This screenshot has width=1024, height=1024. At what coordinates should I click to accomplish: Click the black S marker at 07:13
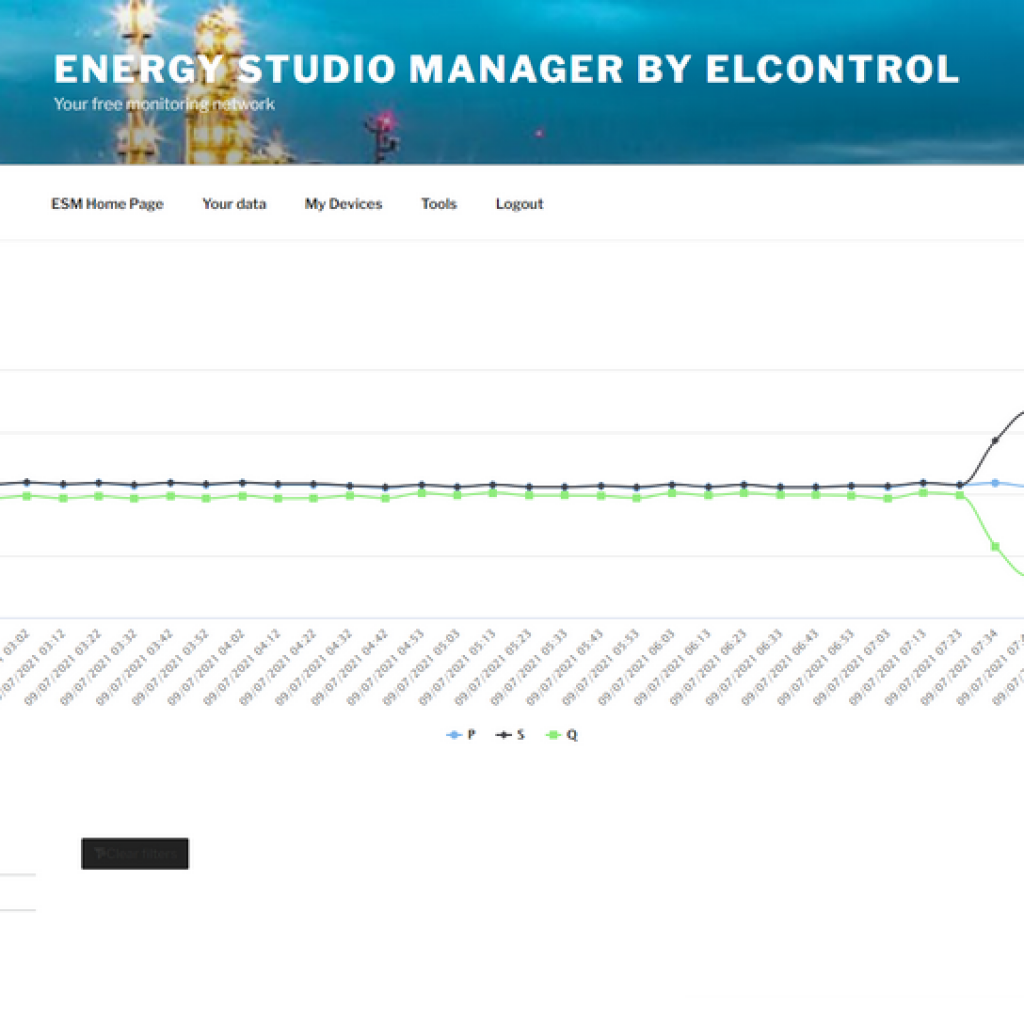pos(923,483)
